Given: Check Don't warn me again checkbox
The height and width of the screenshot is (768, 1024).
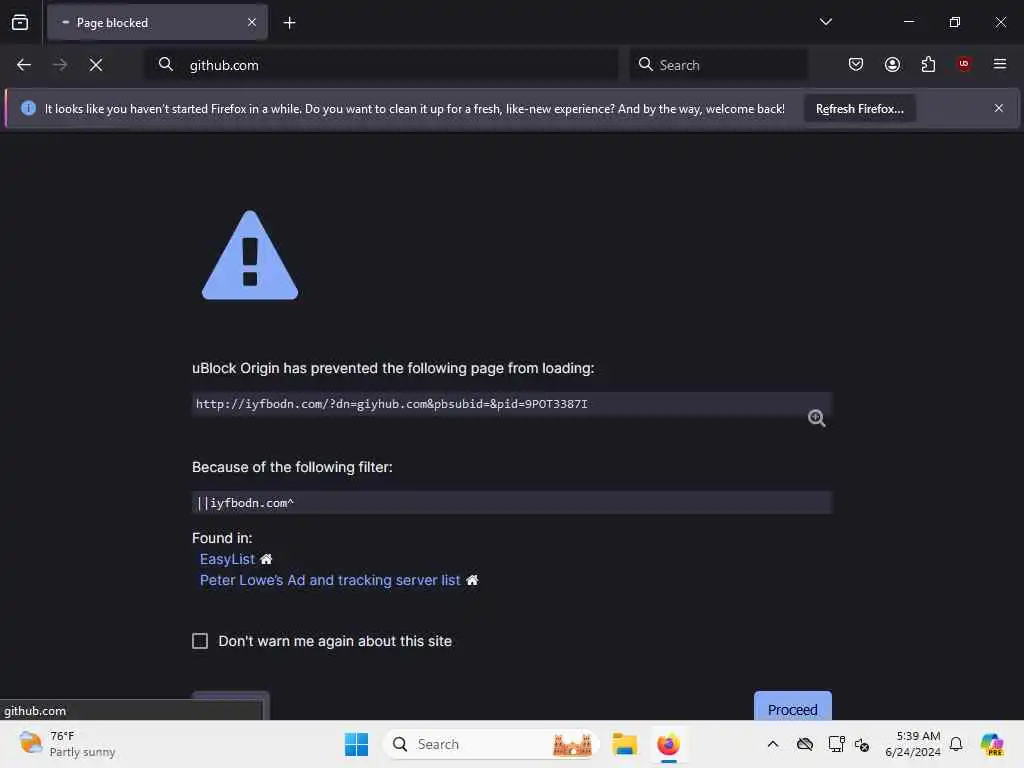Looking at the screenshot, I should (200, 641).
